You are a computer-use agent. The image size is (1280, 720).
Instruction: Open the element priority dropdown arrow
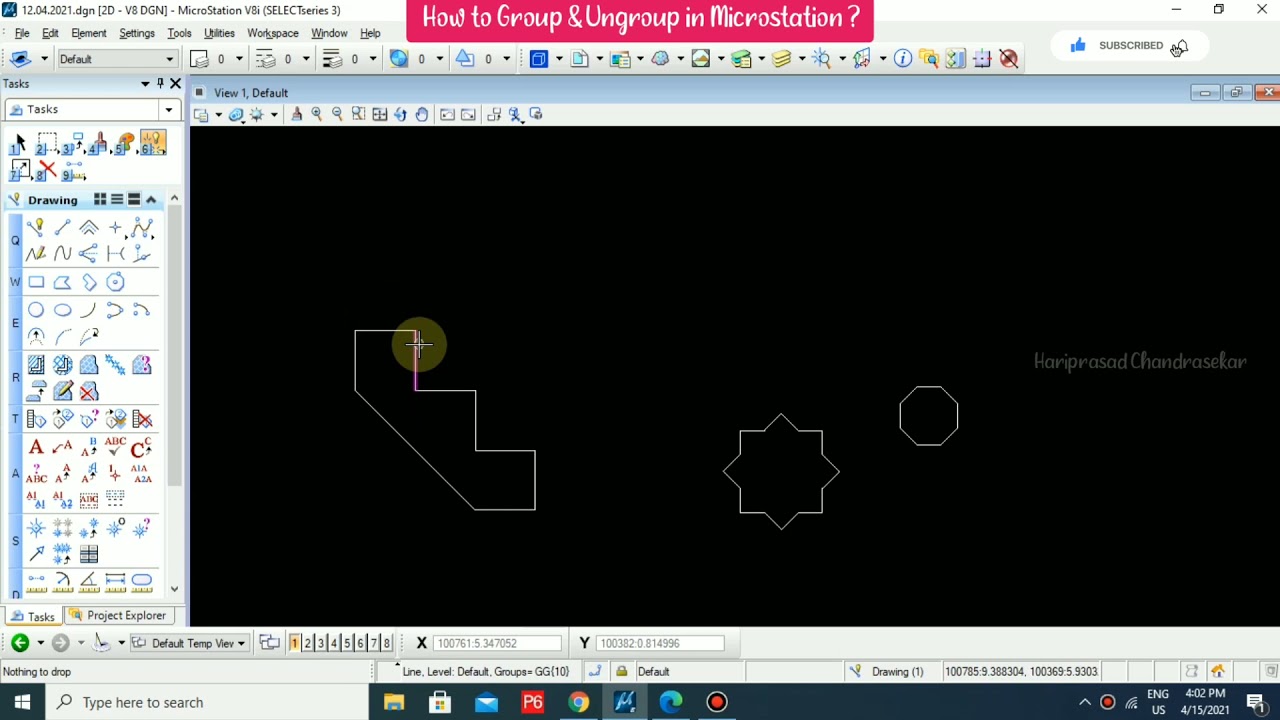click(x=505, y=59)
